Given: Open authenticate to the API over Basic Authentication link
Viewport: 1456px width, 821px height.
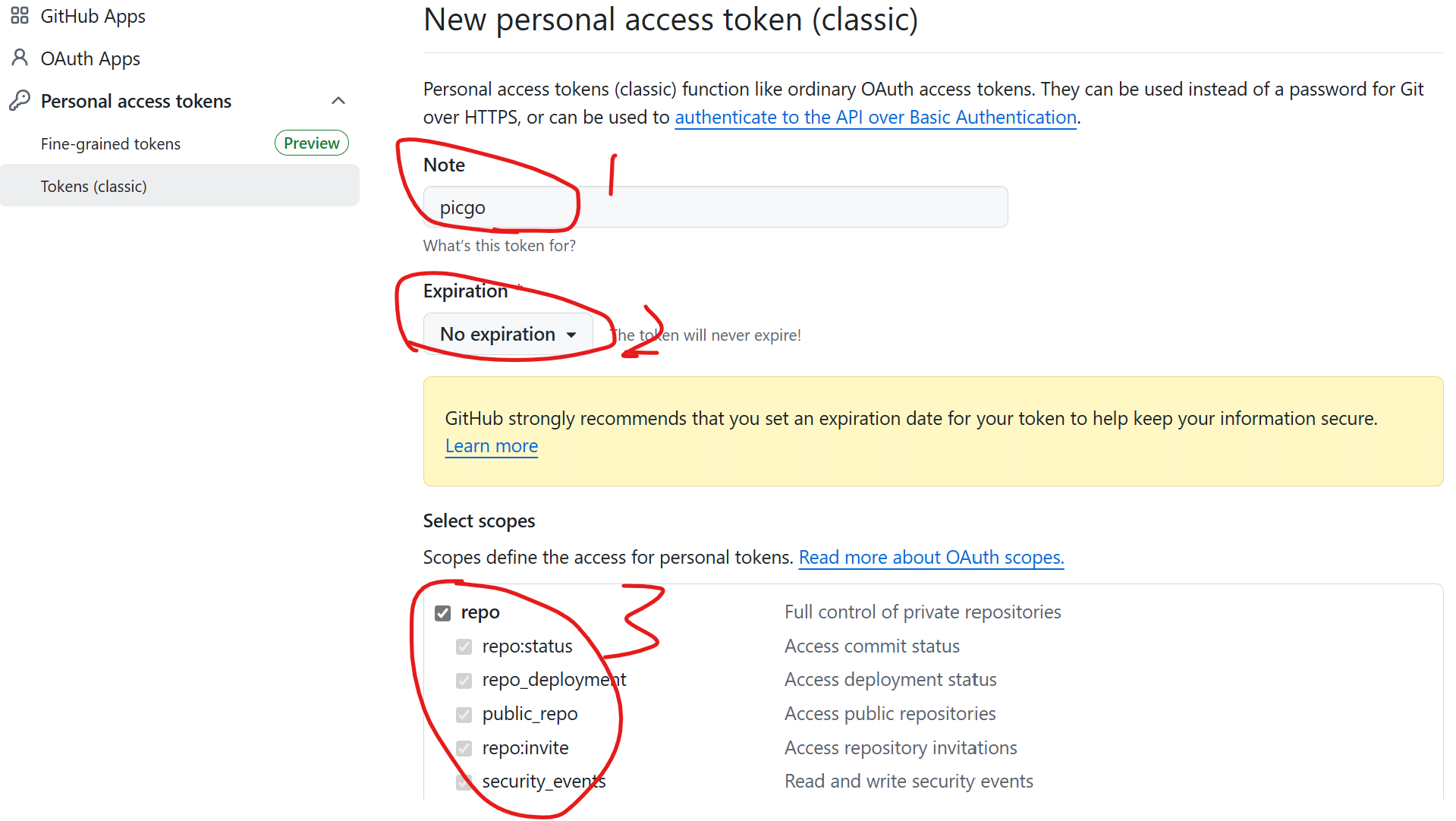Looking at the screenshot, I should 876,117.
